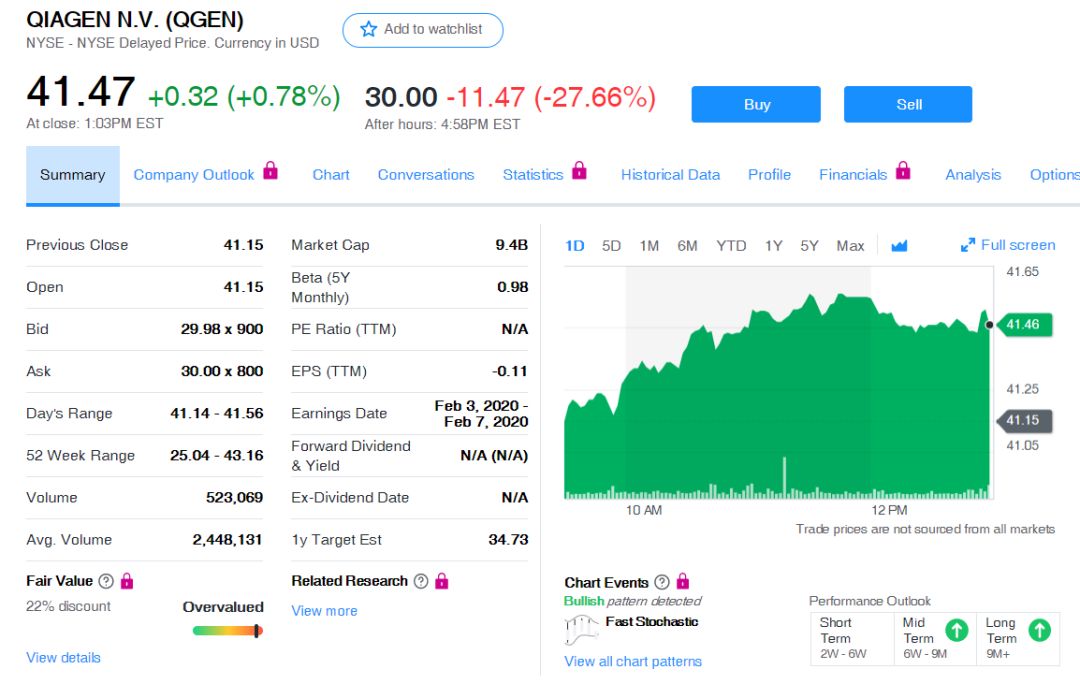Click the 52 Week Range value
1080x684 pixels.
tap(217, 455)
